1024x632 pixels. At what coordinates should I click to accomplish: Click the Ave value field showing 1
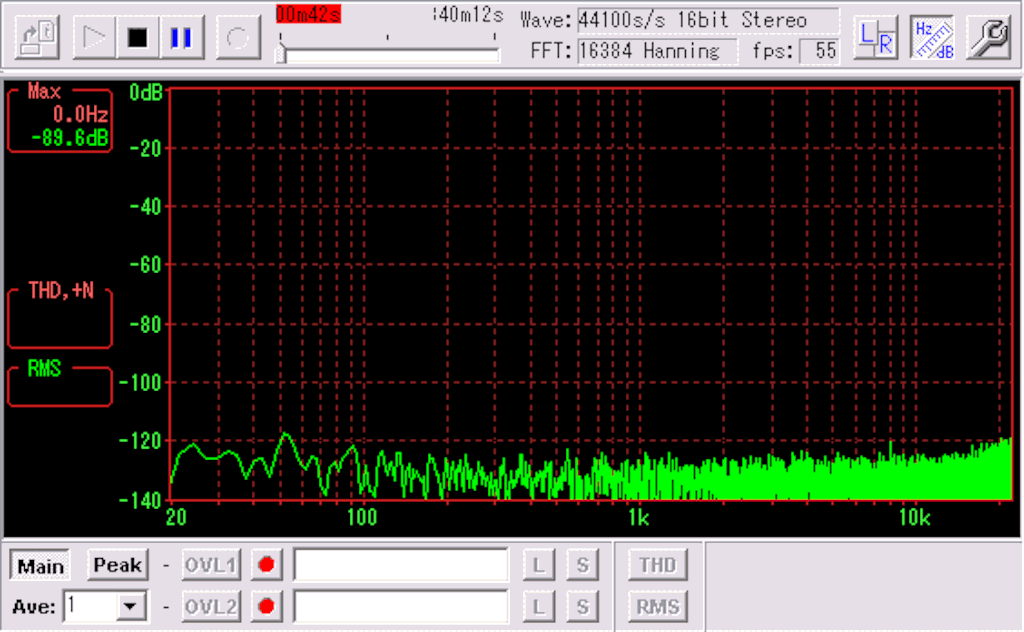click(x=90, y=607)
